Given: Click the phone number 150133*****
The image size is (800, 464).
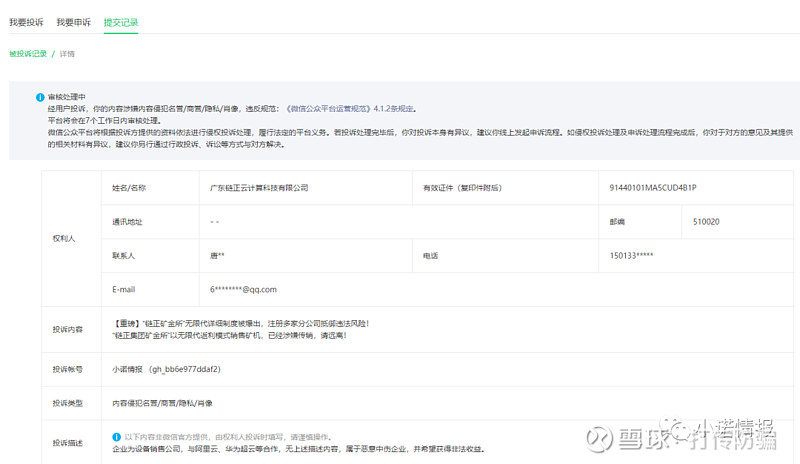Looking at the screenshot, I should [631, 256].
